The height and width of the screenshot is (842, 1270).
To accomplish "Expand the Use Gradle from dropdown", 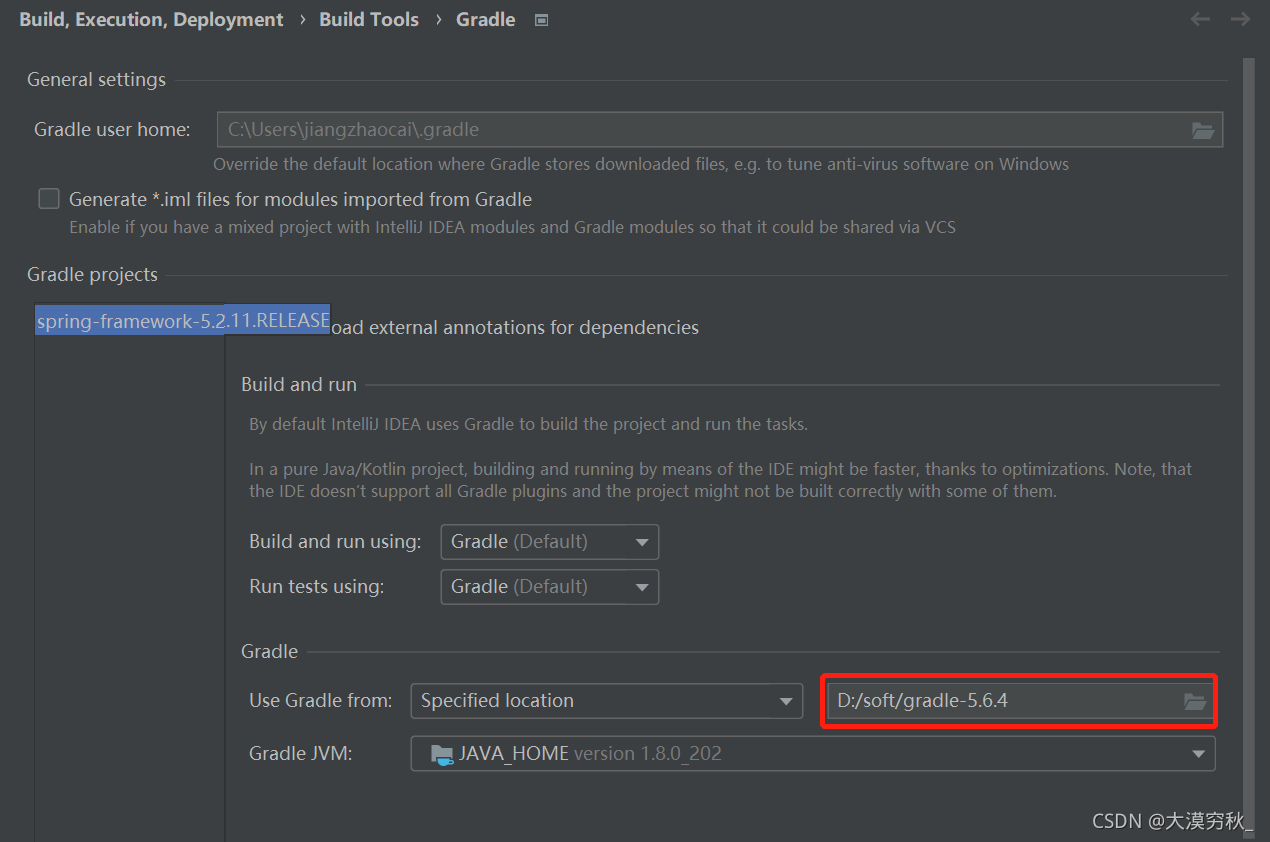I will (606, 701).
